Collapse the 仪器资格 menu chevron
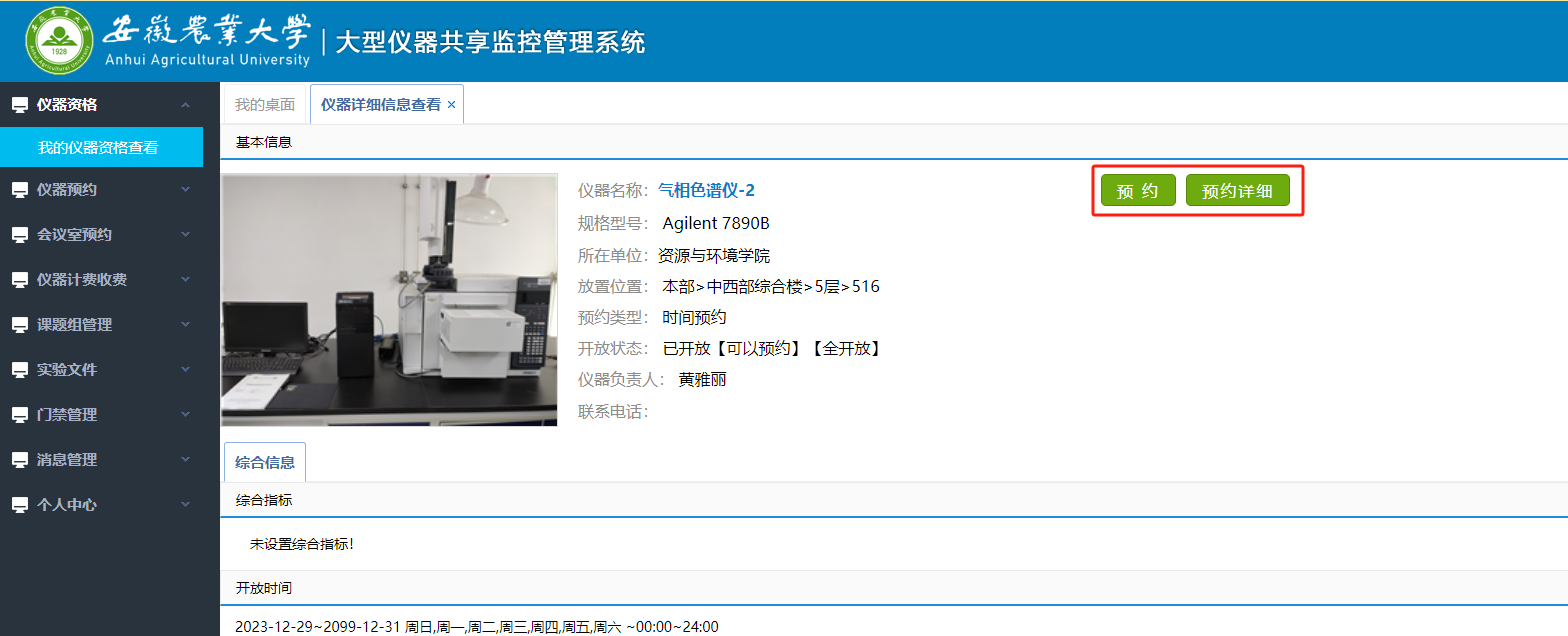This screenshot has height=636, width=1568. (x=185, y=105)
